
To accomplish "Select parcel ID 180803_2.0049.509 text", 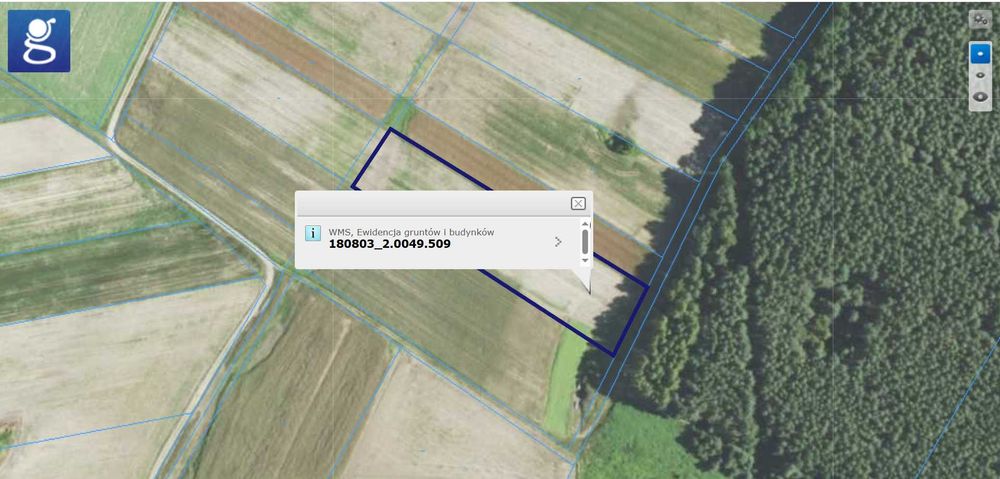I will click(x=390, y=244).
